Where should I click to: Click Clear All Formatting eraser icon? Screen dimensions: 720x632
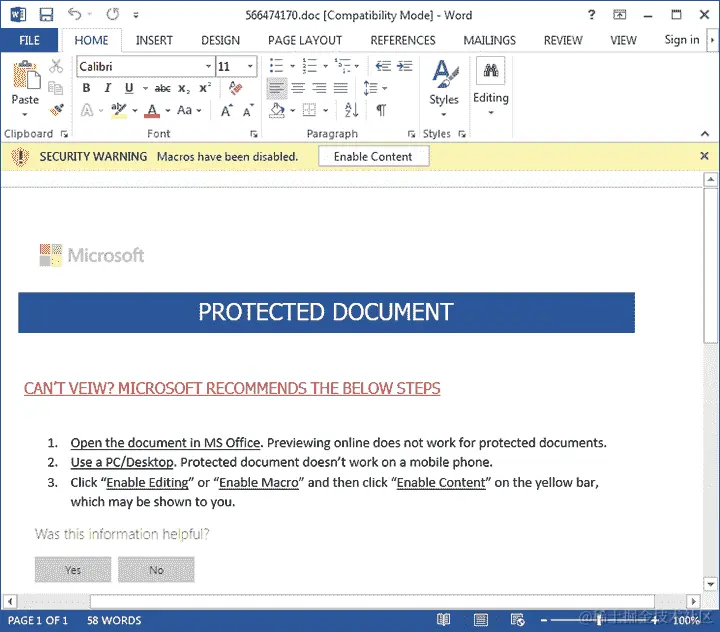(236, 88)
